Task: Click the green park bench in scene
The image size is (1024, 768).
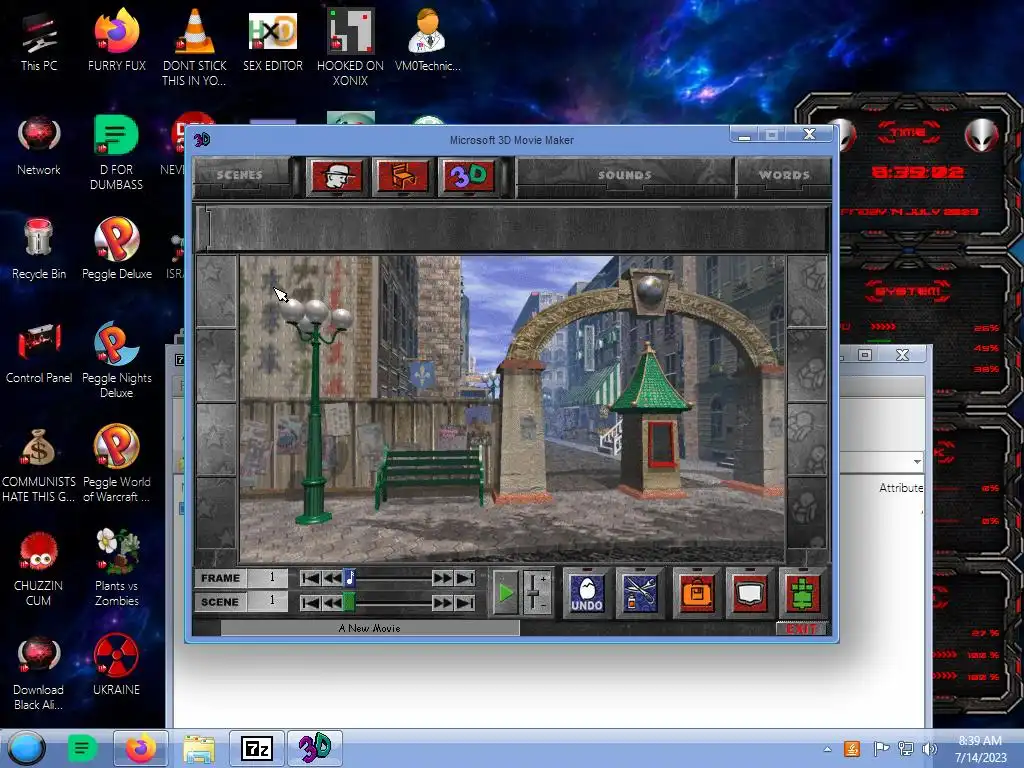Action: 430,475
